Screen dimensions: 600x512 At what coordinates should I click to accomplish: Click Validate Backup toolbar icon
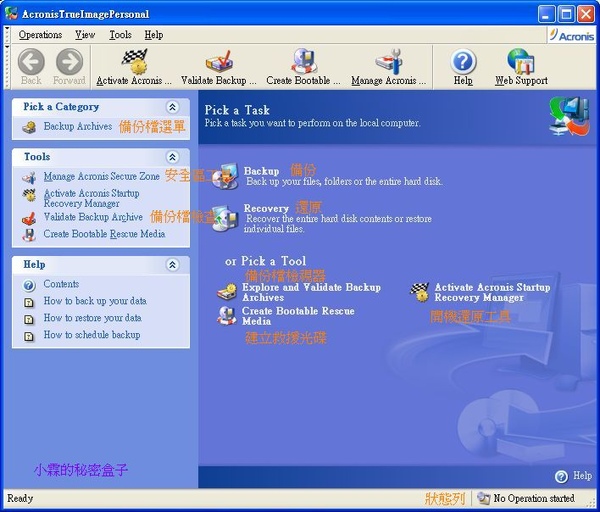click(x=218, y=61)
